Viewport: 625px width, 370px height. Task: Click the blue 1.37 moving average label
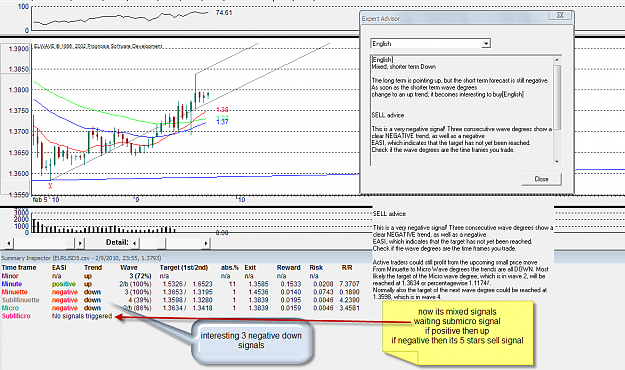coord(222,122)
